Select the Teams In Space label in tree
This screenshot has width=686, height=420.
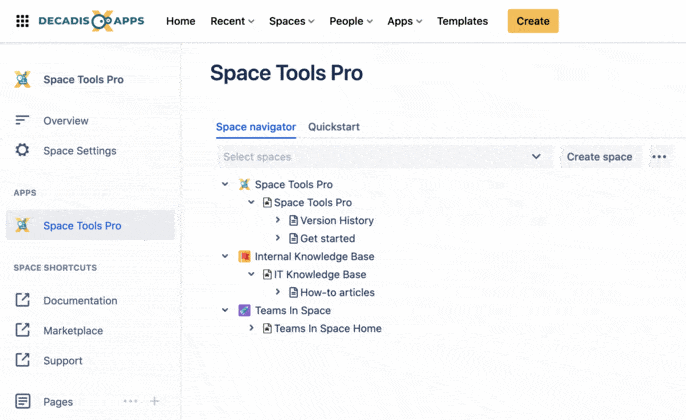pos(293,311)
